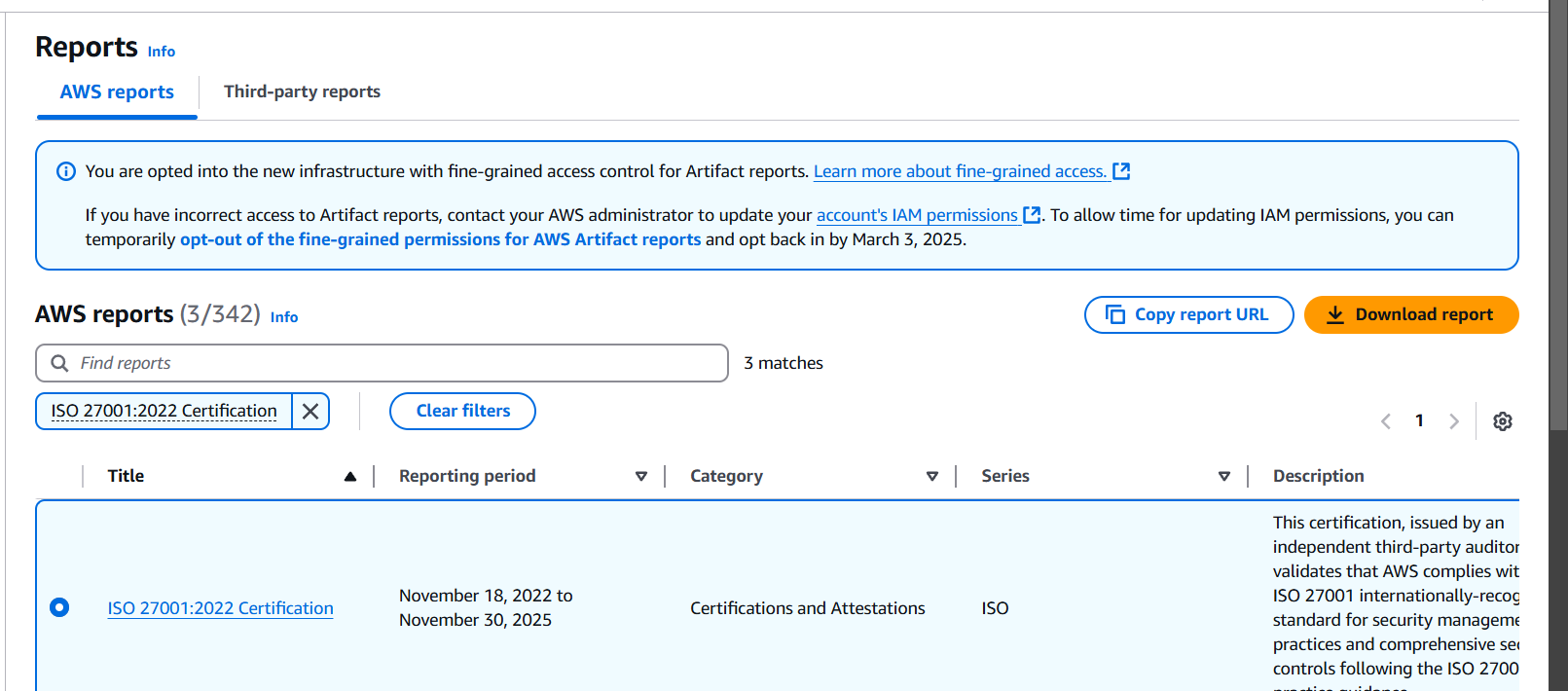Switch to the Third-party reports tab
Image resolution: width=1568 pixels, height=691 pixels.
302,91
